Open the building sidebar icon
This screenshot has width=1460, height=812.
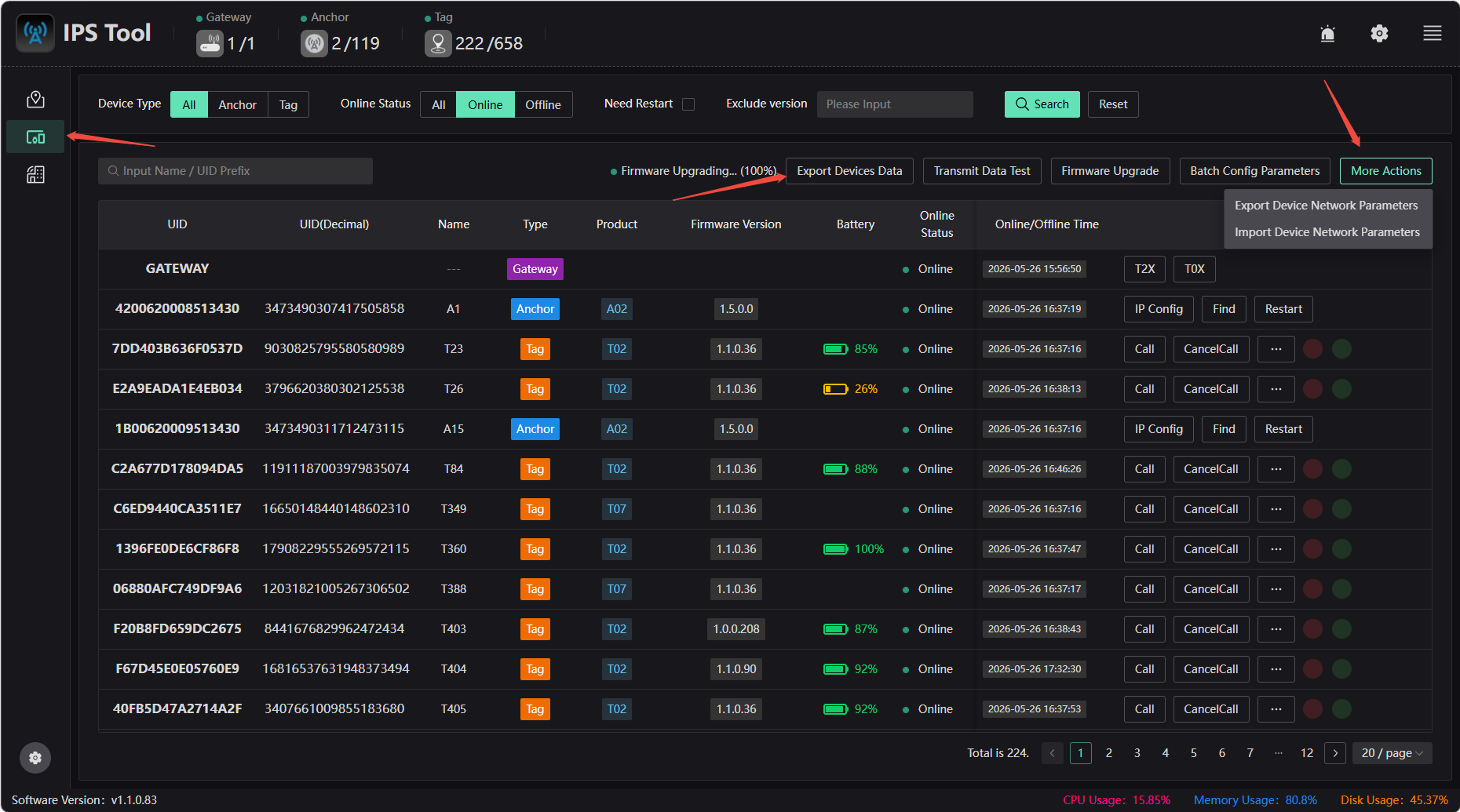point(35,174)
